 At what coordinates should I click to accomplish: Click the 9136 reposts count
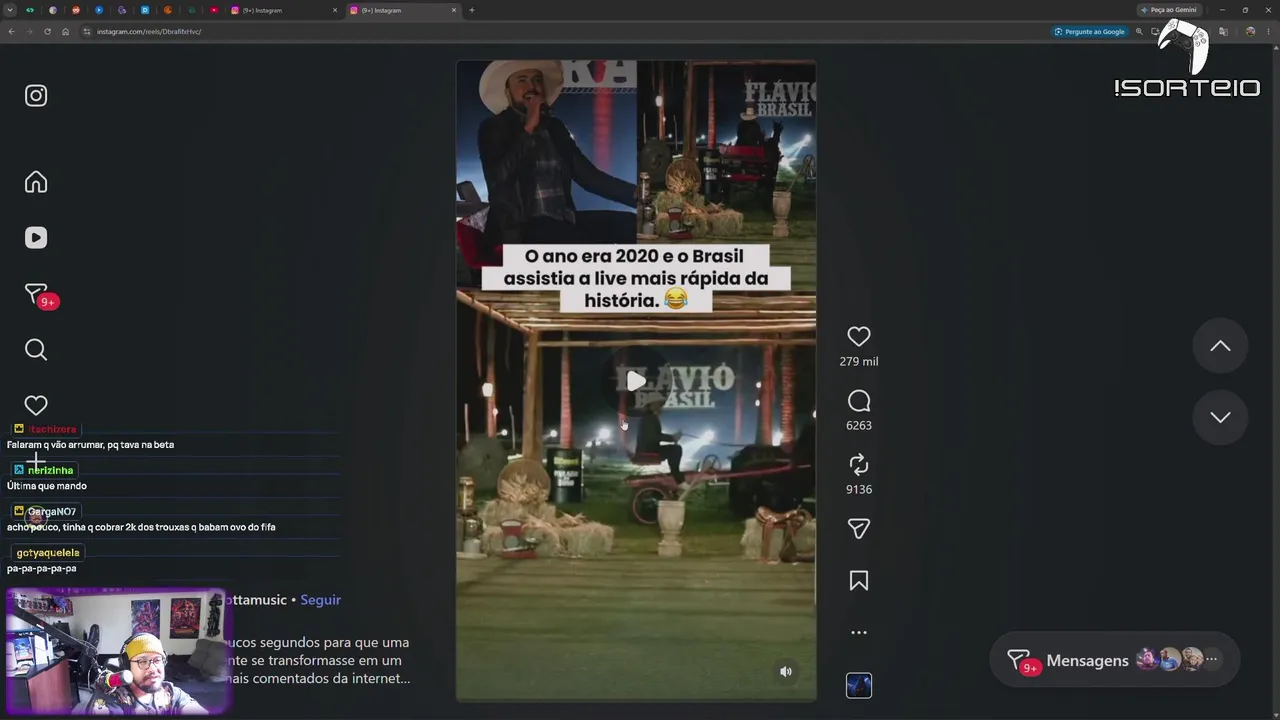click(x=859, y=489)
